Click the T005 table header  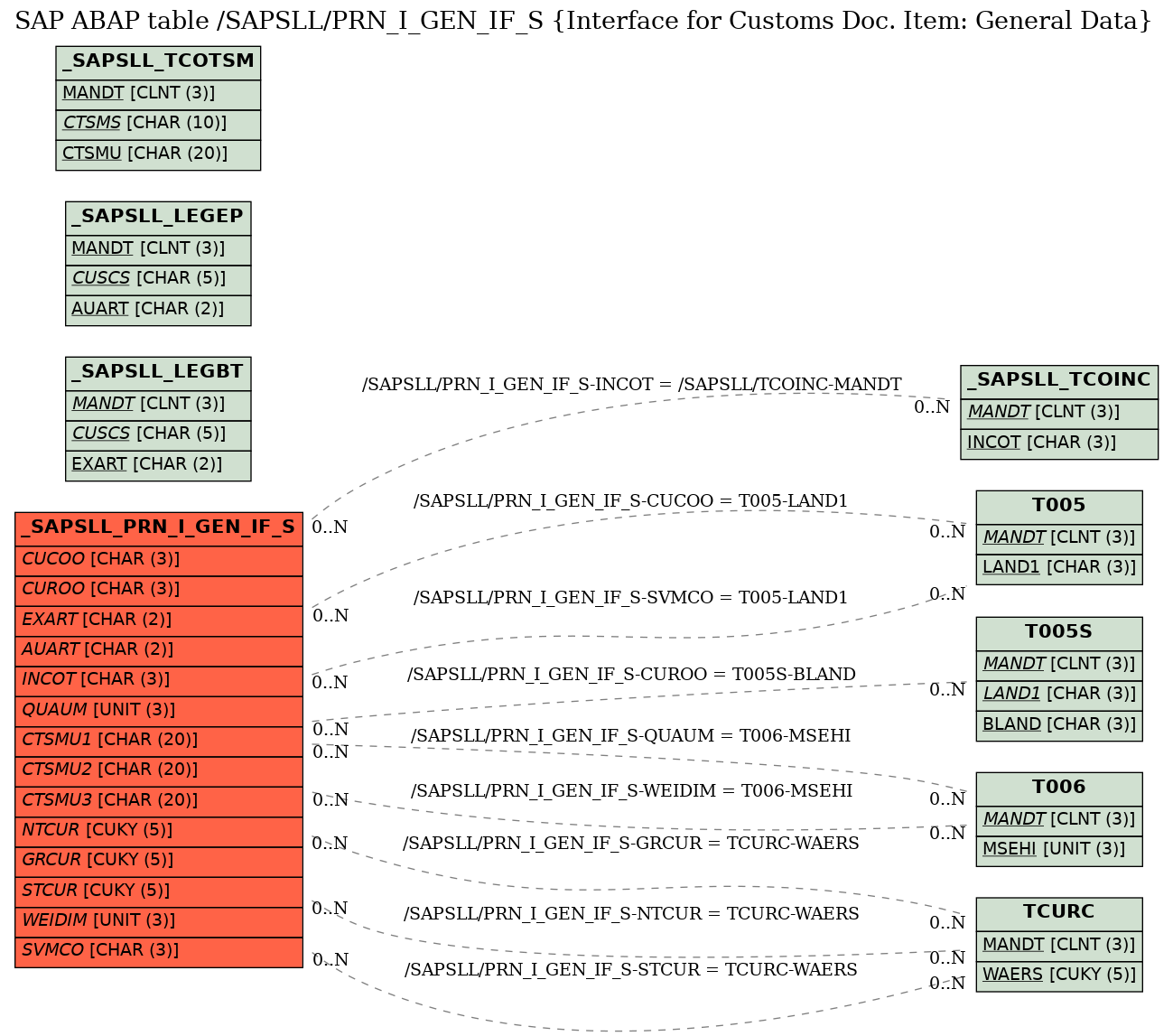click(x=1059, y=507)
